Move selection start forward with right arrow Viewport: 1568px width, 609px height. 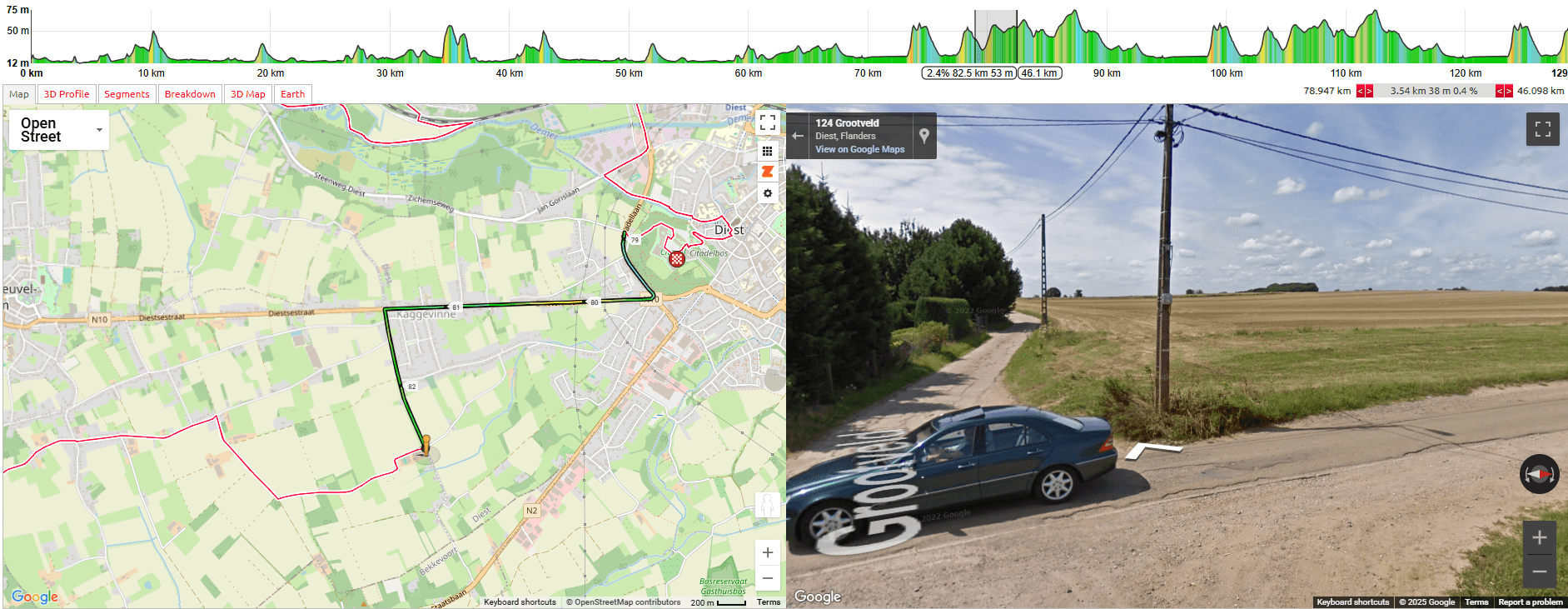1369,92
